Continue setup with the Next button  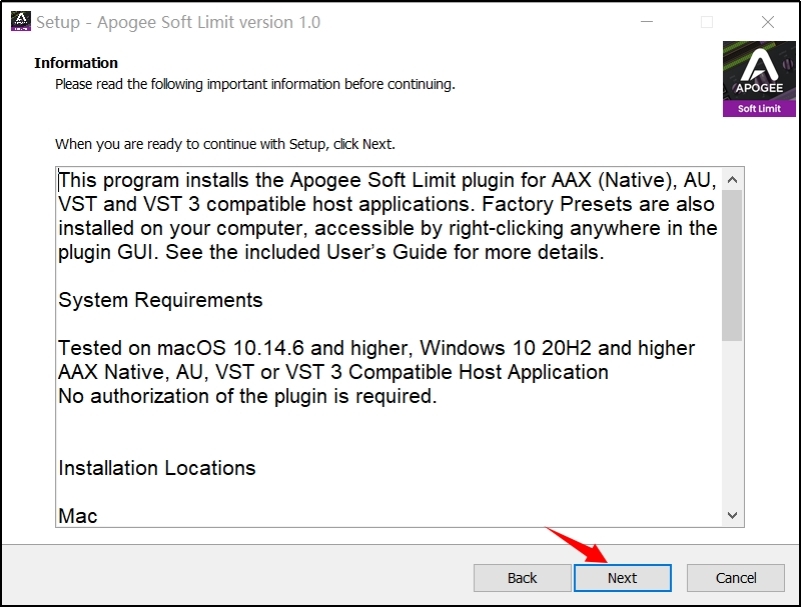623,578
